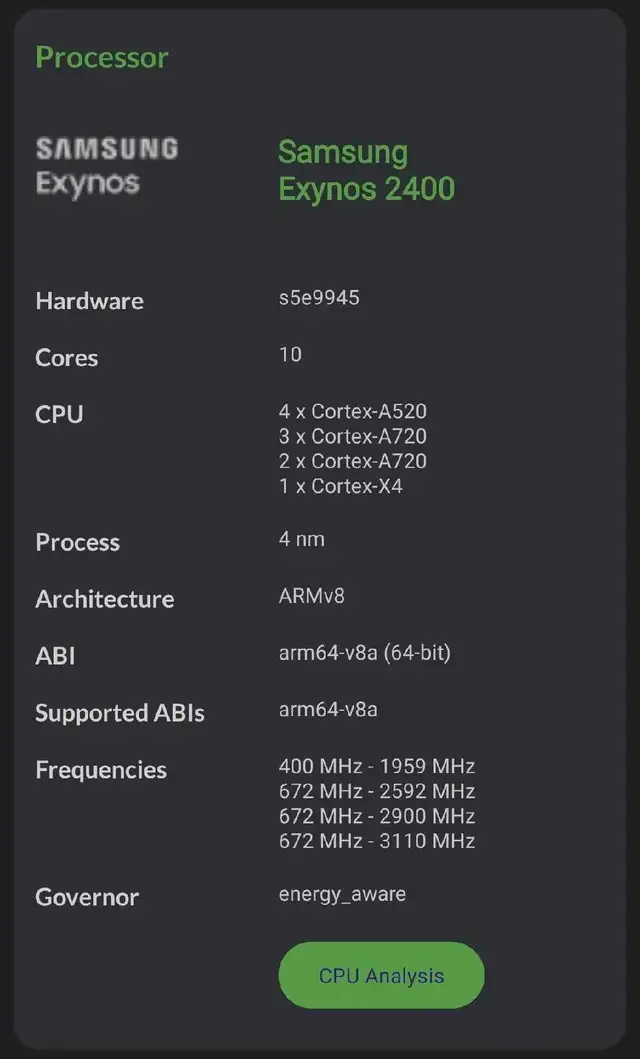
Task: Tap the Processor section heading
Action: pos(101,57)
